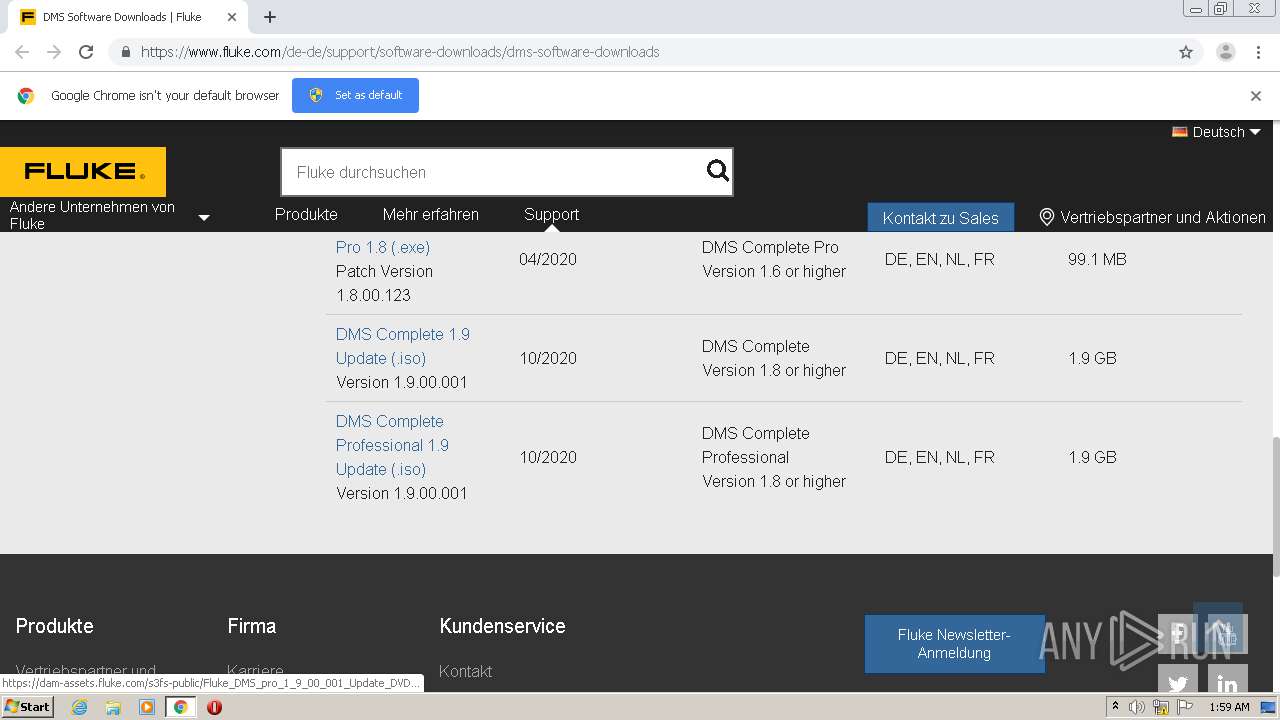
Task: Expand Andere Unternehmen von Fluke dropdown
Action: 204,217
